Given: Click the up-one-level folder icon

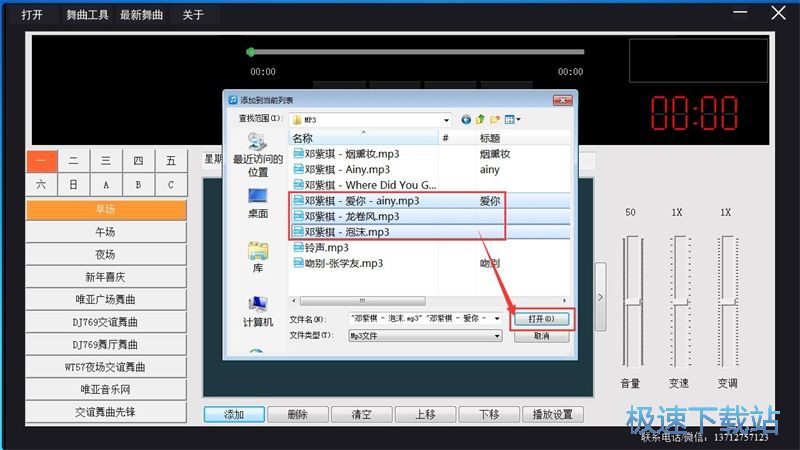Looking at the screenshot, I should pyautogui.click(x=480, y=119).
